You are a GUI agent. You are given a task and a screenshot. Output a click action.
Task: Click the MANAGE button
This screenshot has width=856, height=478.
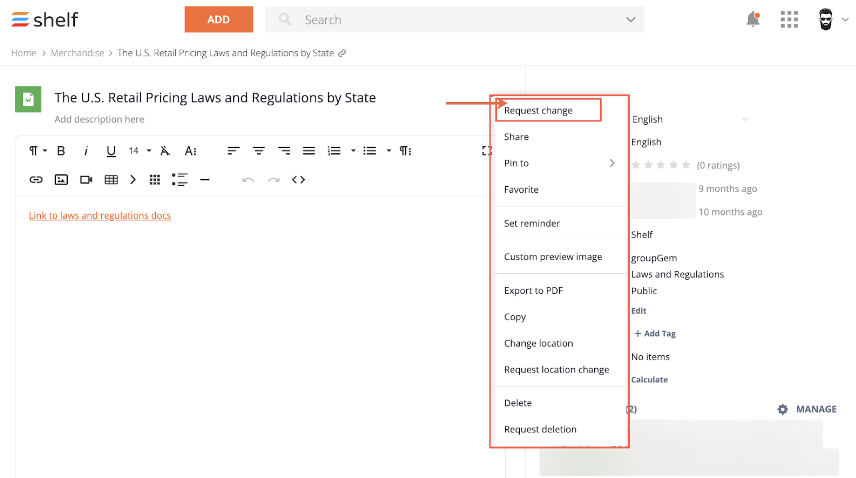tap(807, 409)
